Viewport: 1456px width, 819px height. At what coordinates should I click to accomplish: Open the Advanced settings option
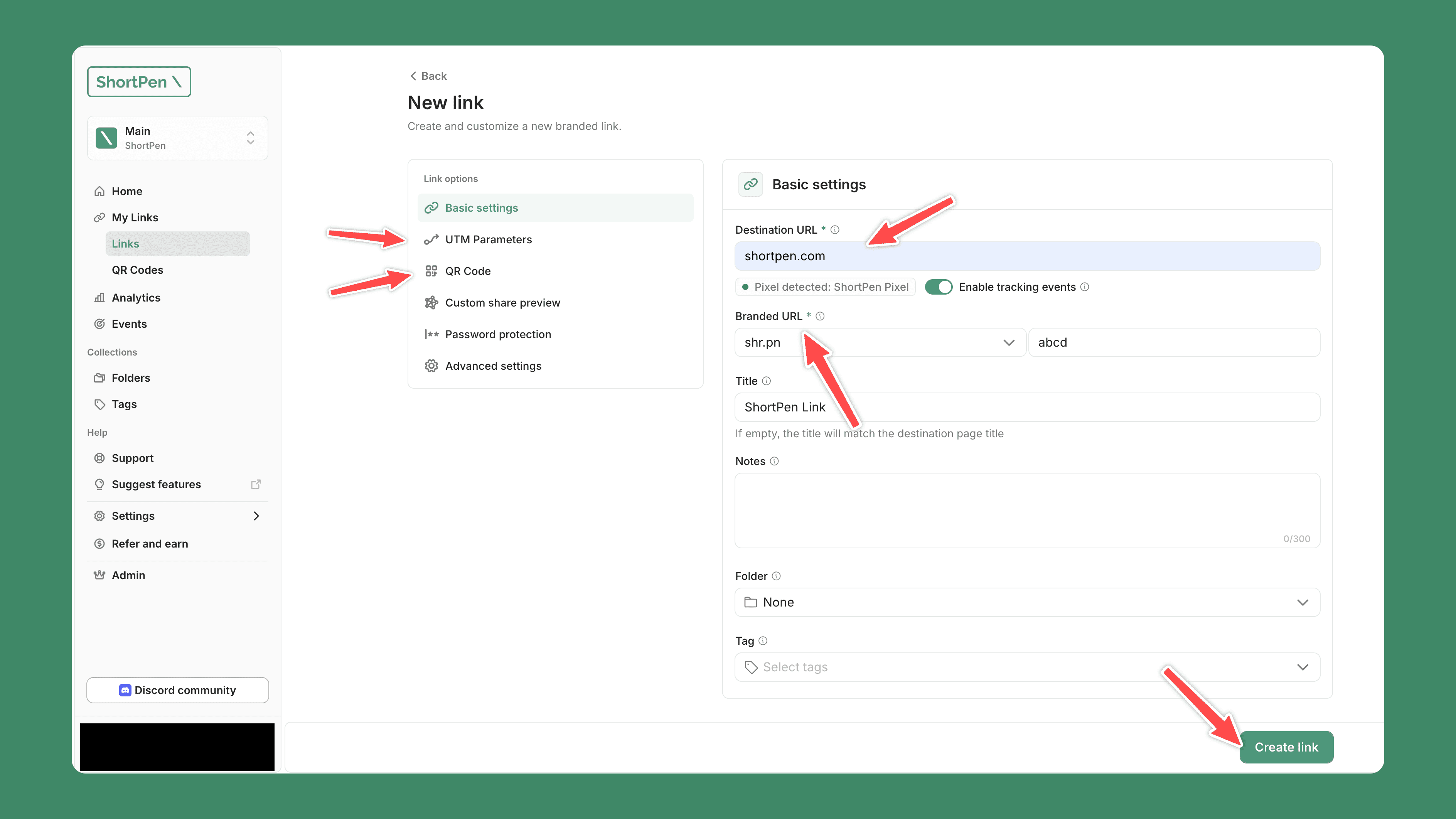pos(555,366)
